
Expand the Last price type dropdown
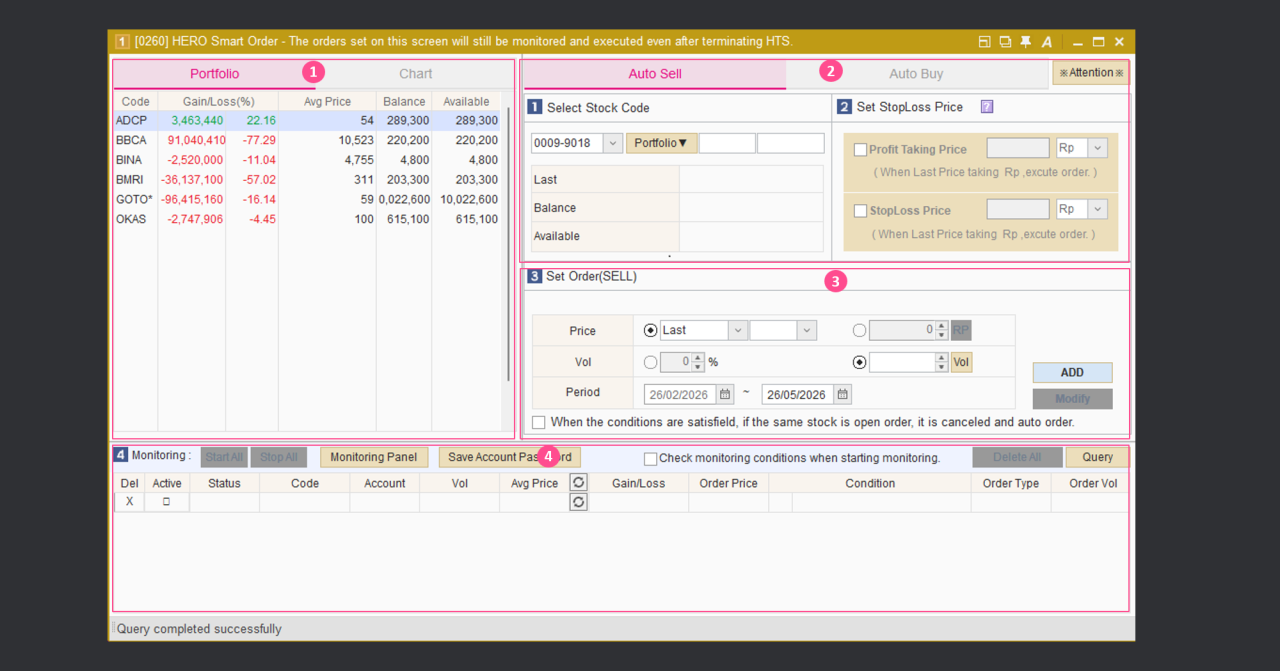(x=737, y=330)
